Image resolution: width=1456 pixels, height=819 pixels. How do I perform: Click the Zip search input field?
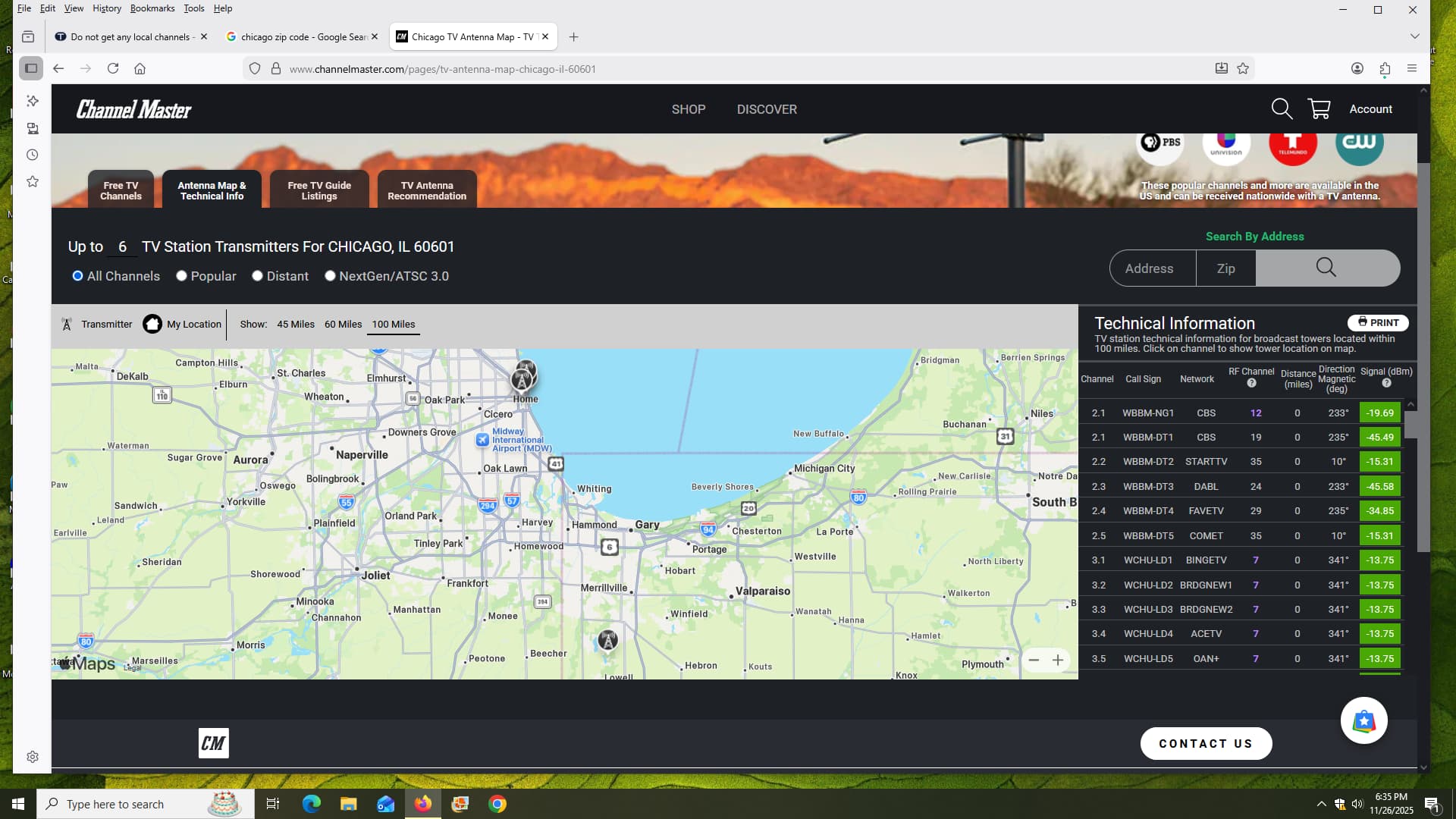click(x=1225, y=268)
